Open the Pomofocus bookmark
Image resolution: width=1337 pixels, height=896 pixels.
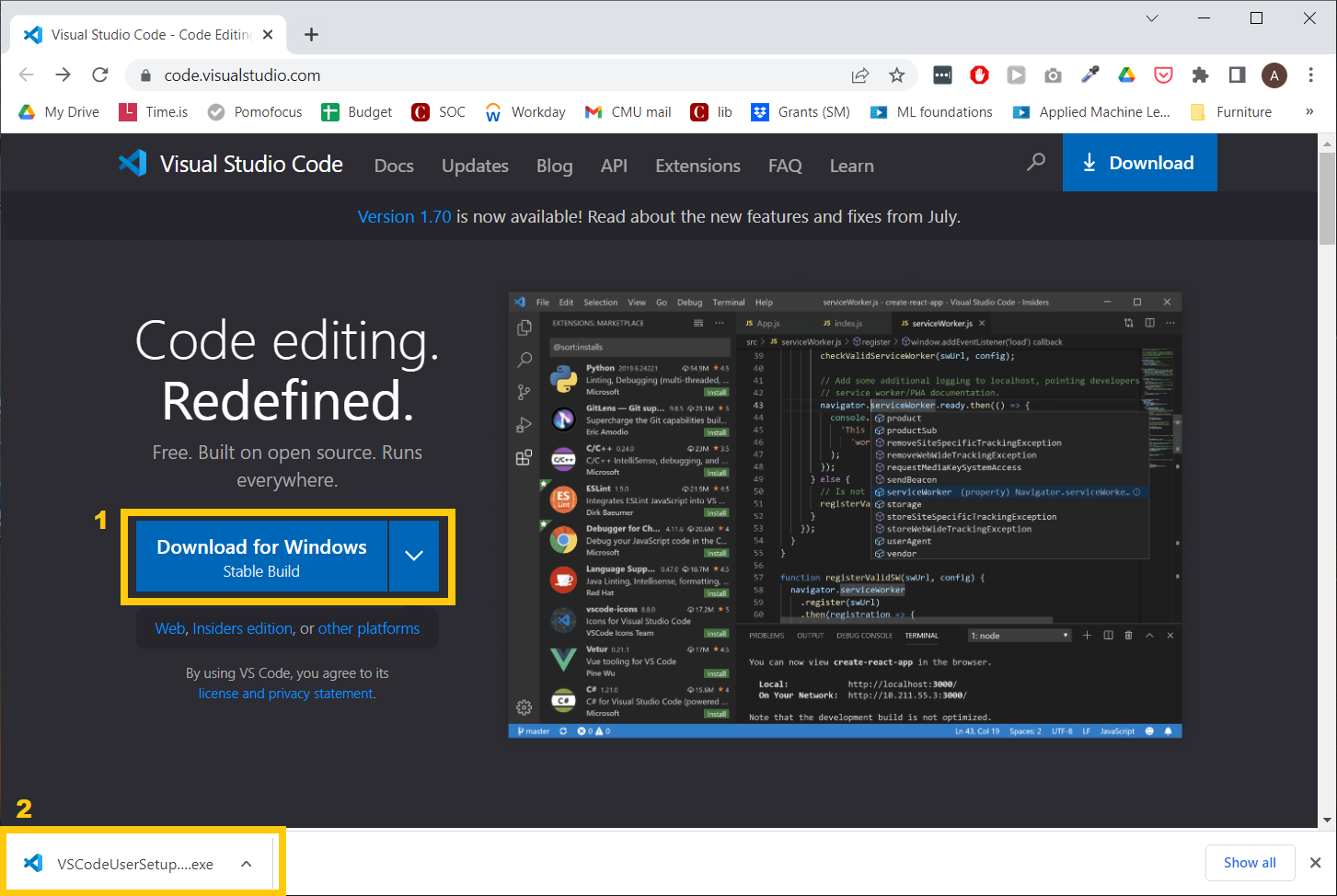255,112
